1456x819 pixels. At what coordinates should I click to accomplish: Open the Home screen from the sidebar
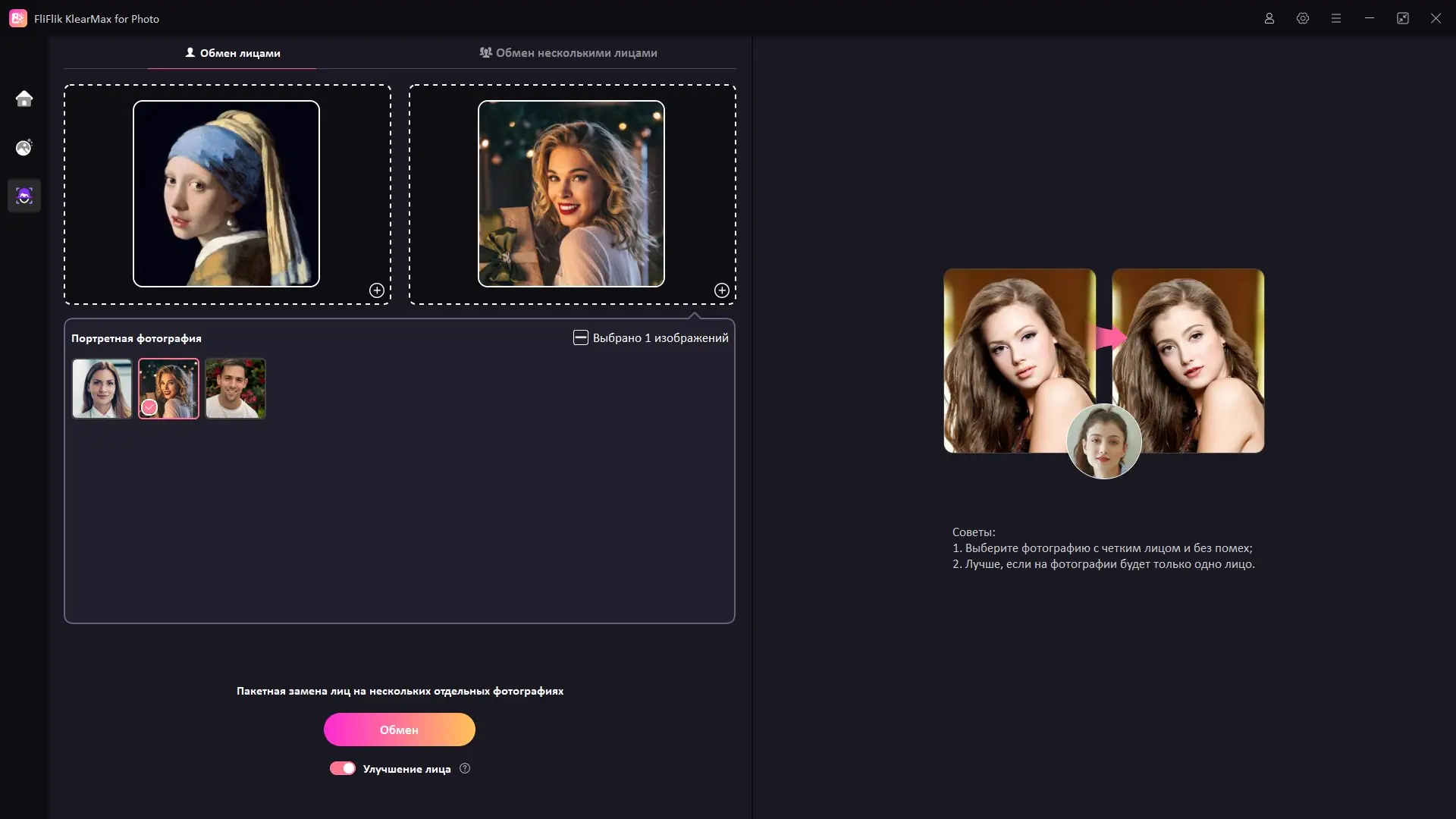[24, 99]
